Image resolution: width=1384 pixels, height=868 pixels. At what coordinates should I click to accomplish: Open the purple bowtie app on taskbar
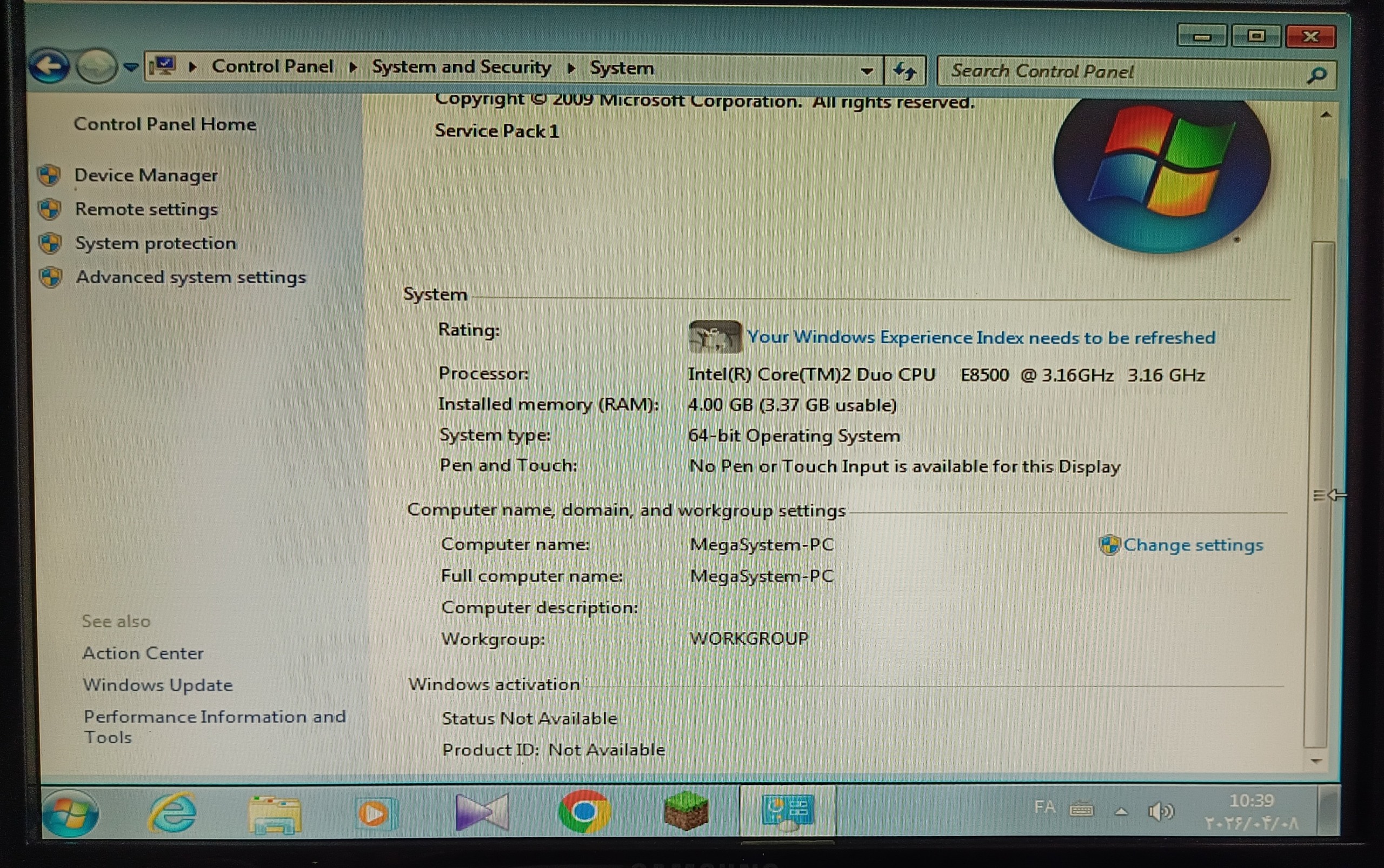pyautogui.click(x=482, y=812)
